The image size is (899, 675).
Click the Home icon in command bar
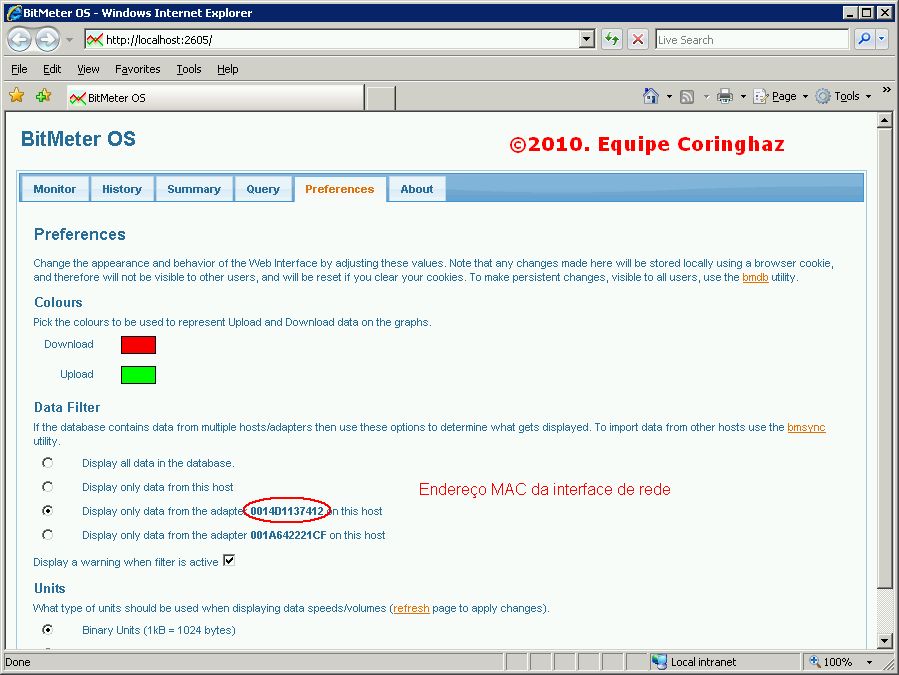[x=651, y=96]
